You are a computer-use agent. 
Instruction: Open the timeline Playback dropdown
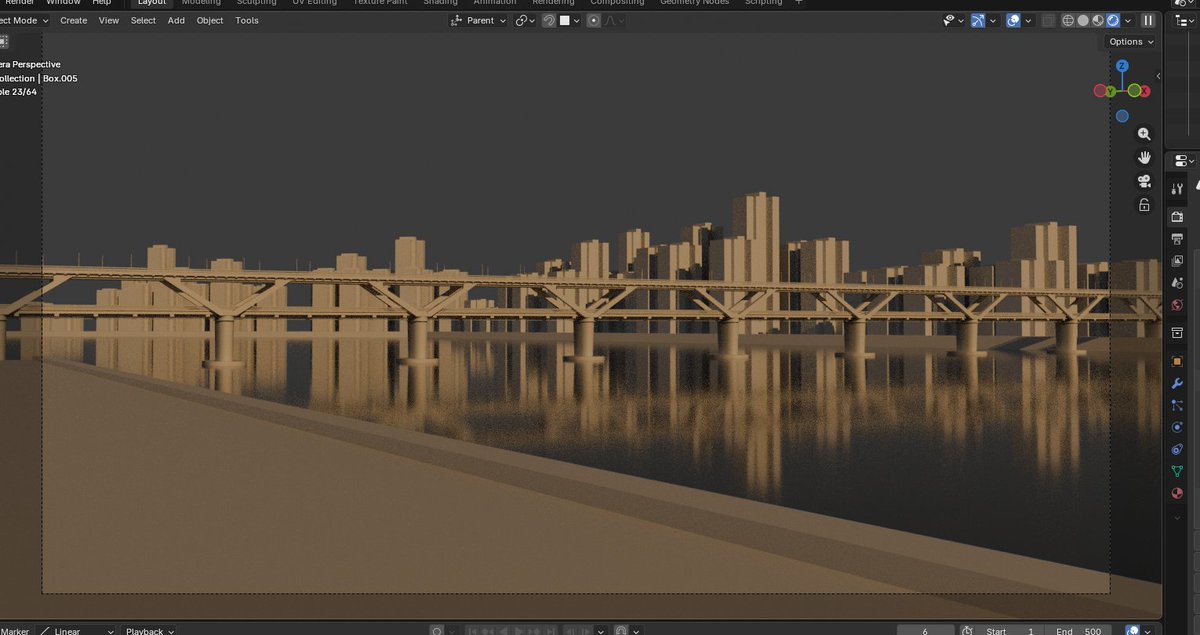click(x=149, y=631)
